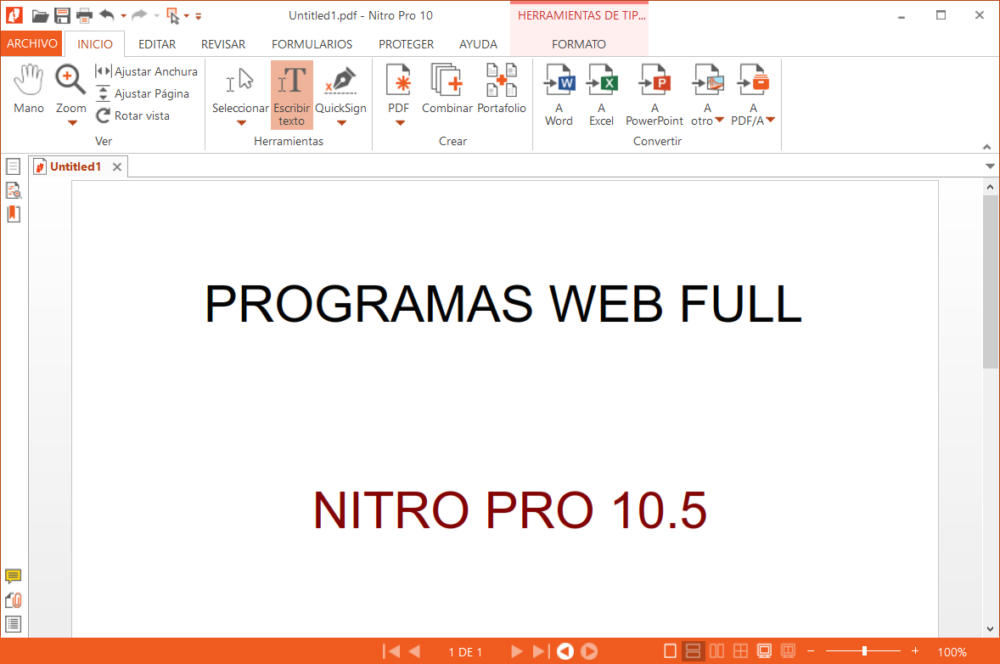Click the Redo arrow icon
Screen dimensions: 1000x664
(139, 15)
